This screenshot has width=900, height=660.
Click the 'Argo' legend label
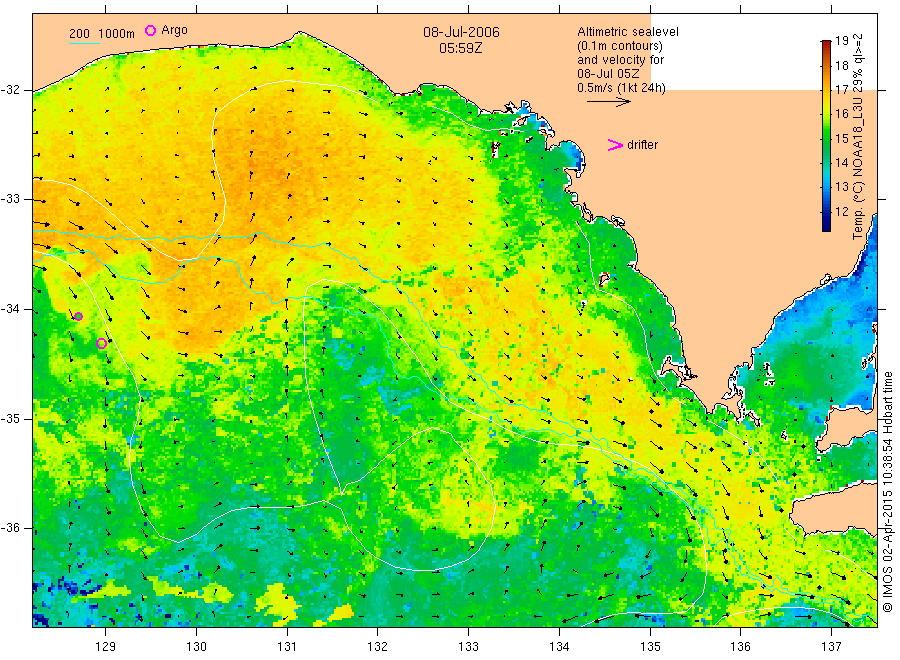point(174,30)
